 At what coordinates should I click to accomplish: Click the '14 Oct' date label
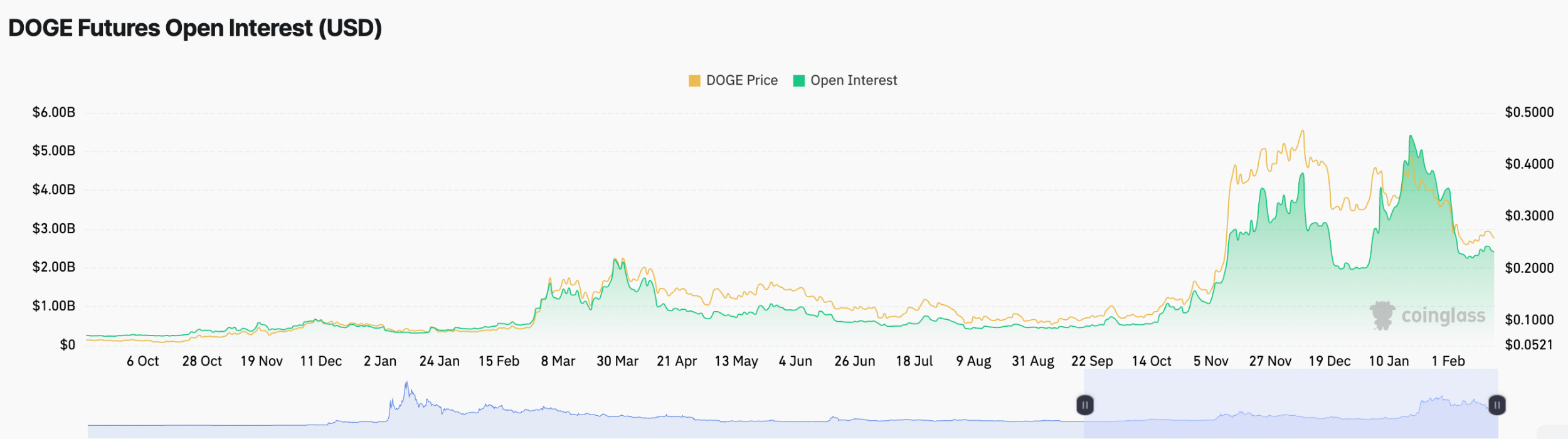pyautogui.click(x=1152, y=361)
